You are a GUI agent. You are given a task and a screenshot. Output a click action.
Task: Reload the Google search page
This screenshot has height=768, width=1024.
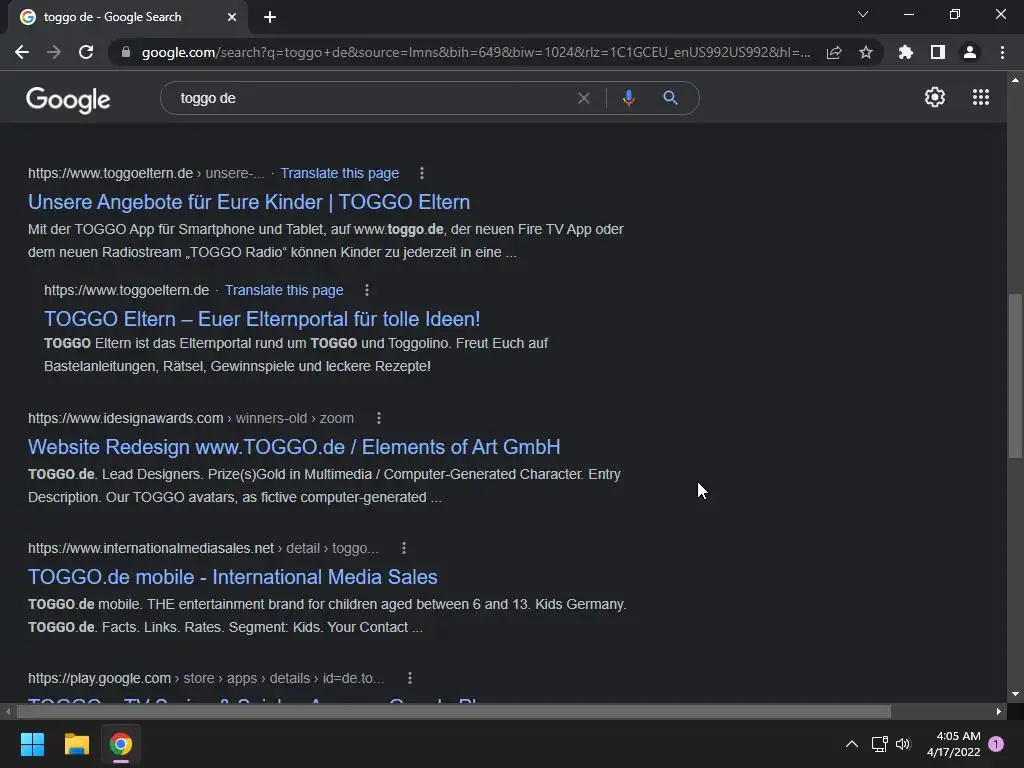[86, 52]
